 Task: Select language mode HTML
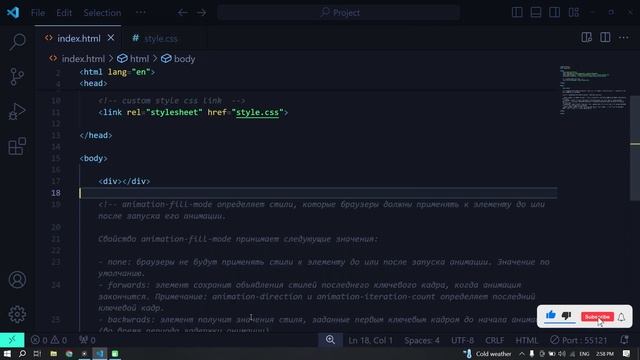[x=527, y=340]
